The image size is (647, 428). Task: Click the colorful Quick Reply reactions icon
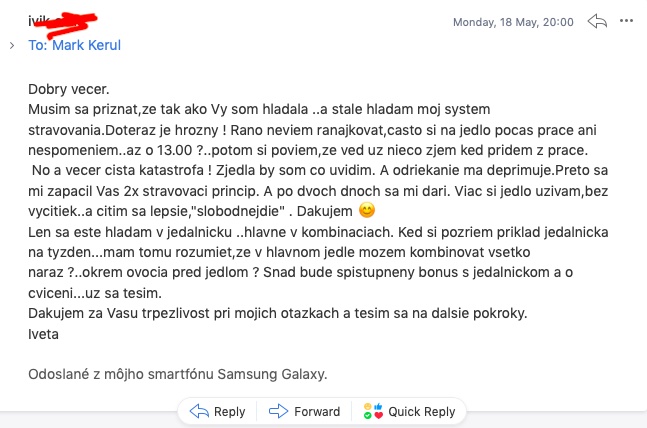click(373, 411)
